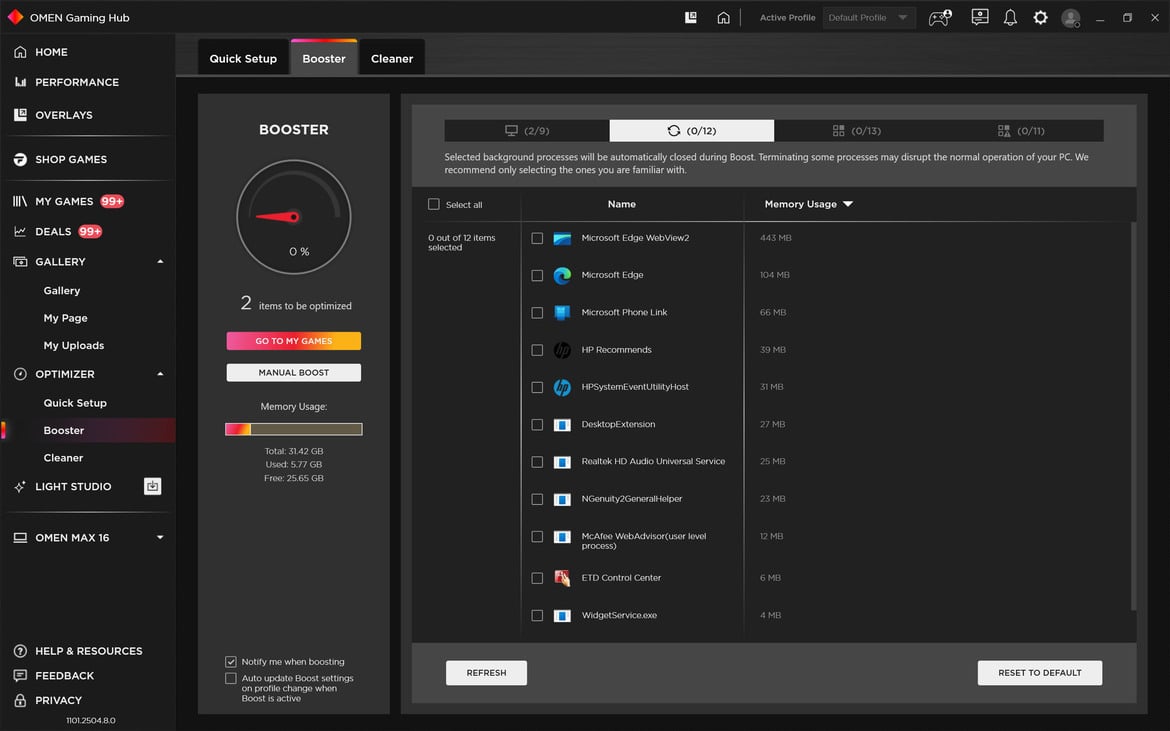Check Microsoft Phone Link checkbox
This screenshot has height=731, width=1170.
pyautogui.click(x=536, y=313)
